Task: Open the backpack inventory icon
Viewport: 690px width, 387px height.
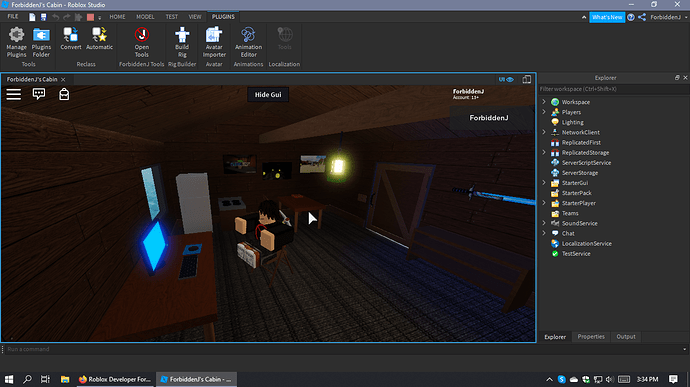Action: coord(64,94)
